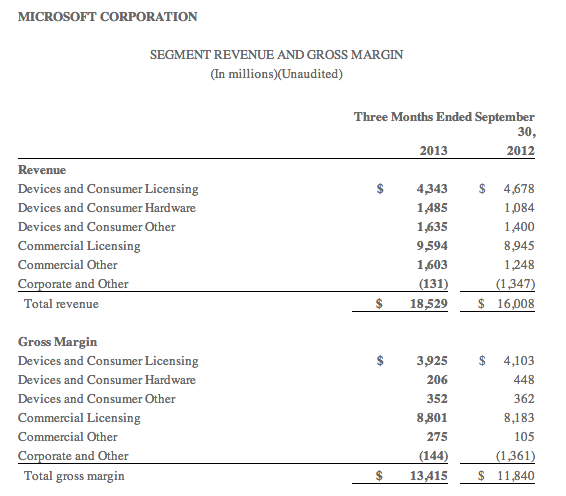Click Devices and Consumer Licensing under Revenue
This screenshot has width=566, height=496.
coord(108,189)
